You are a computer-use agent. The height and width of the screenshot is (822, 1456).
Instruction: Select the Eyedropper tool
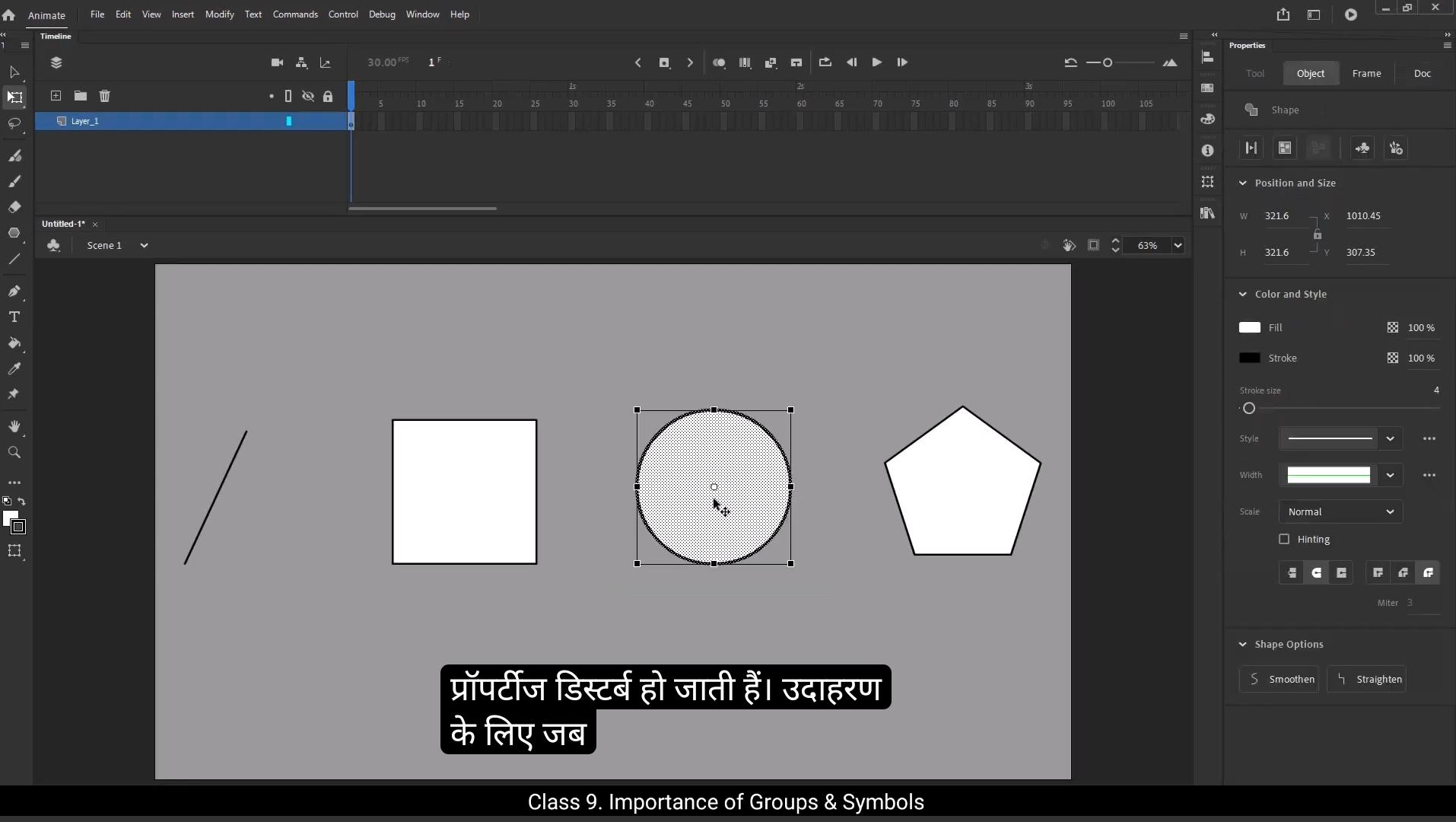[14, 368]
